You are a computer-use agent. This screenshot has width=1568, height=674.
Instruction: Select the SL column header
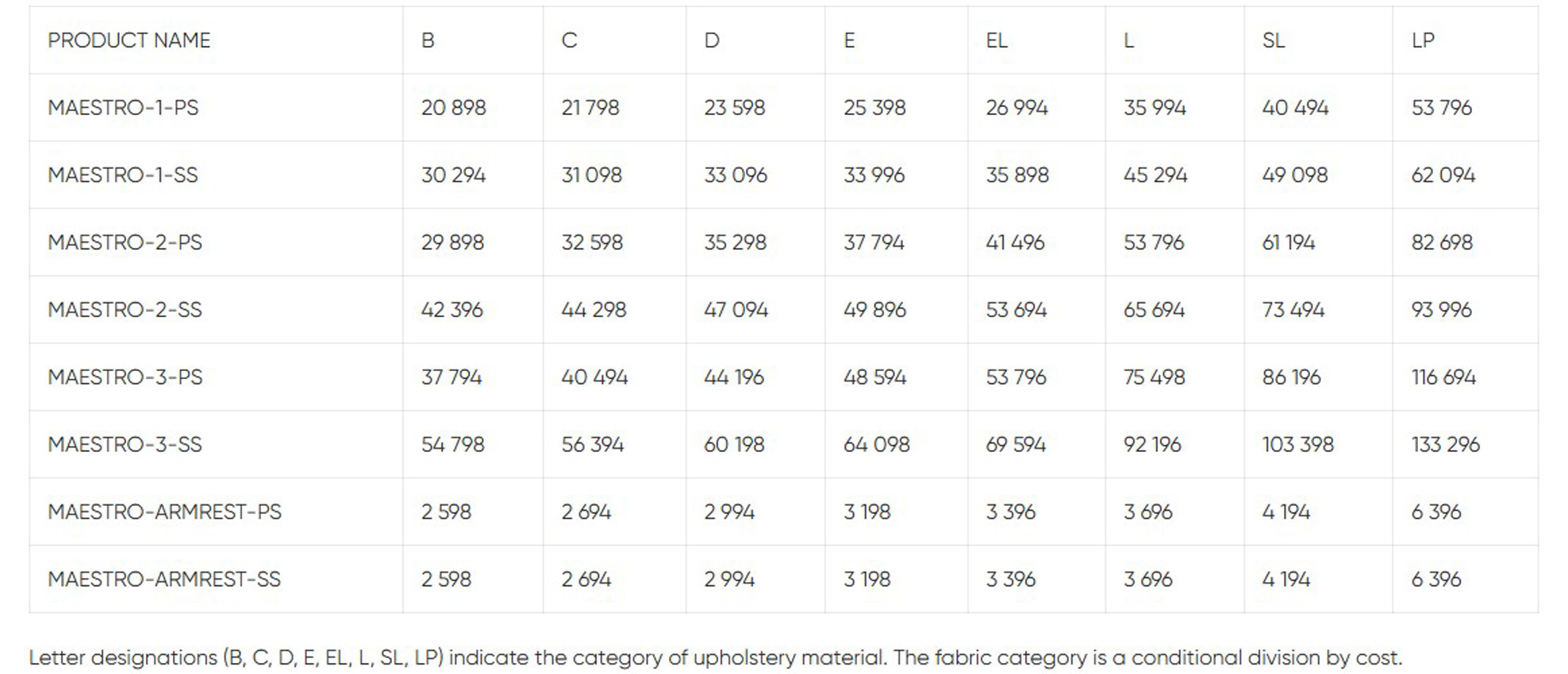(x=1273, y=40)
